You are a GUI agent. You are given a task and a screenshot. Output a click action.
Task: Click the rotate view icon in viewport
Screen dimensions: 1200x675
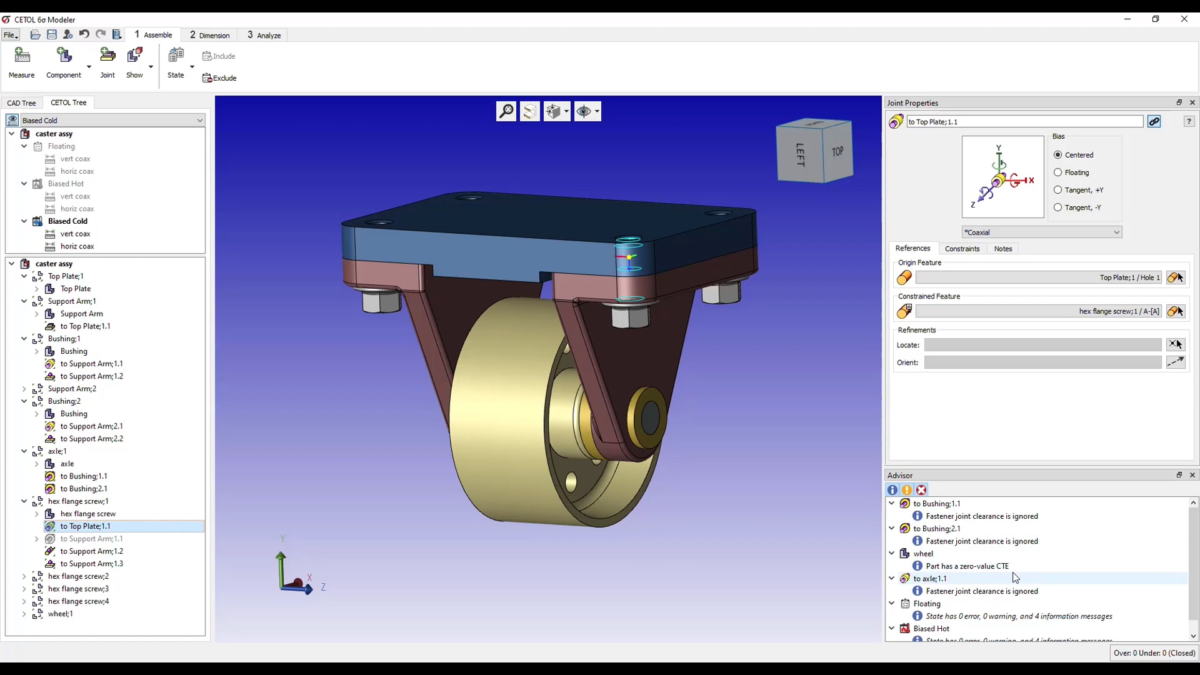[530, 111]
